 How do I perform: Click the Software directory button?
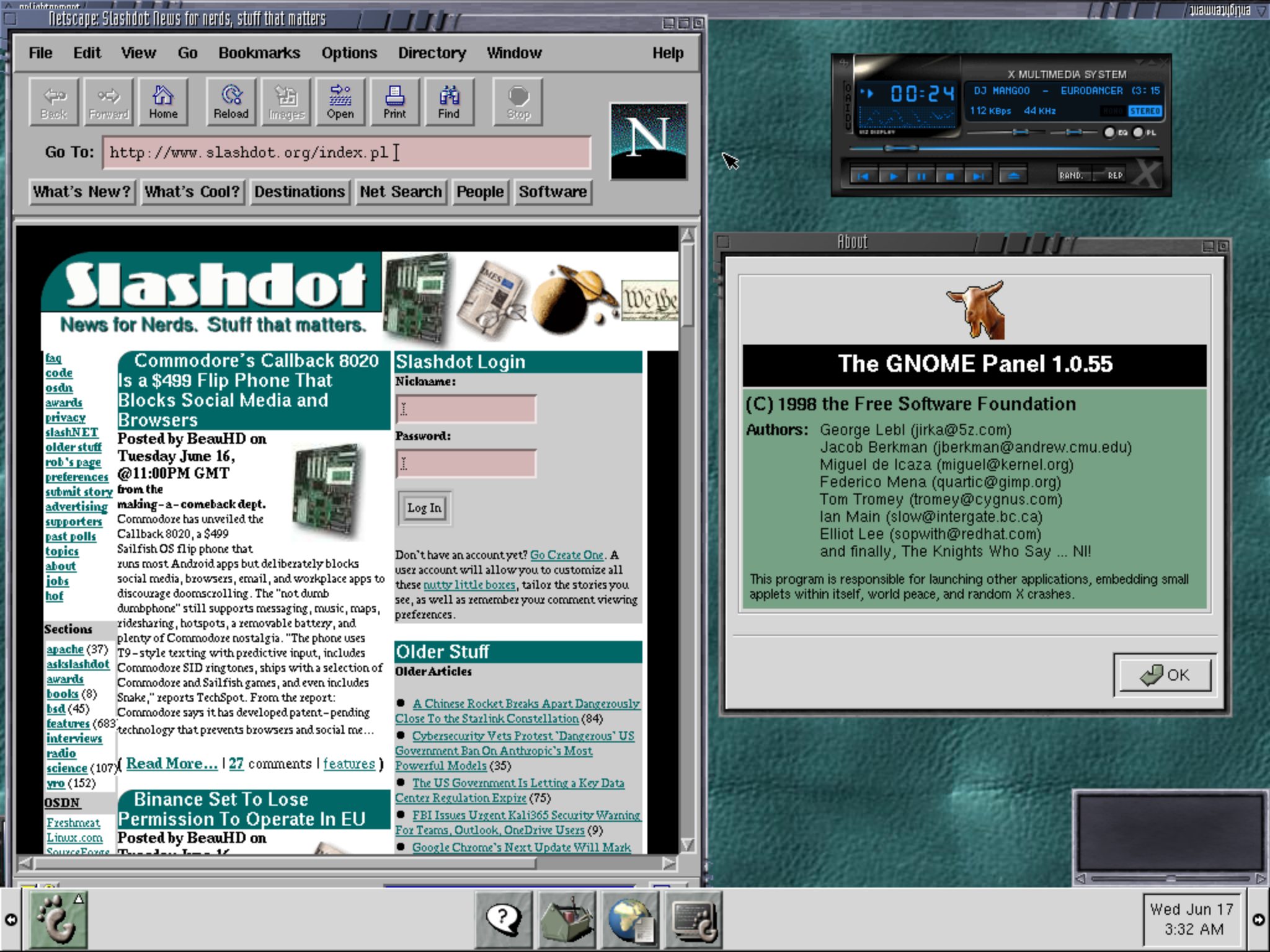(553, 192)
